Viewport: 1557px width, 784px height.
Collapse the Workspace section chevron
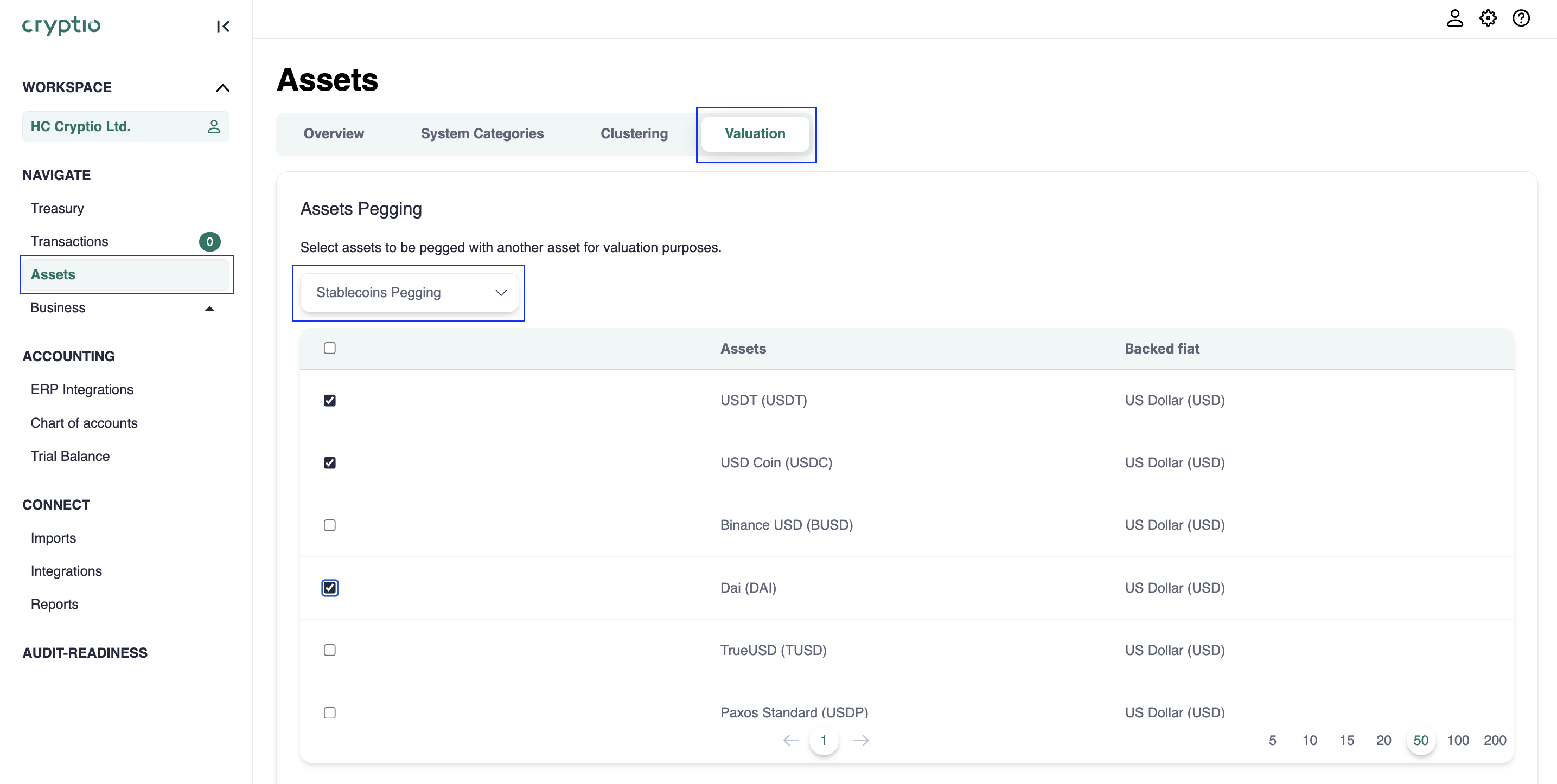(222, 88)
